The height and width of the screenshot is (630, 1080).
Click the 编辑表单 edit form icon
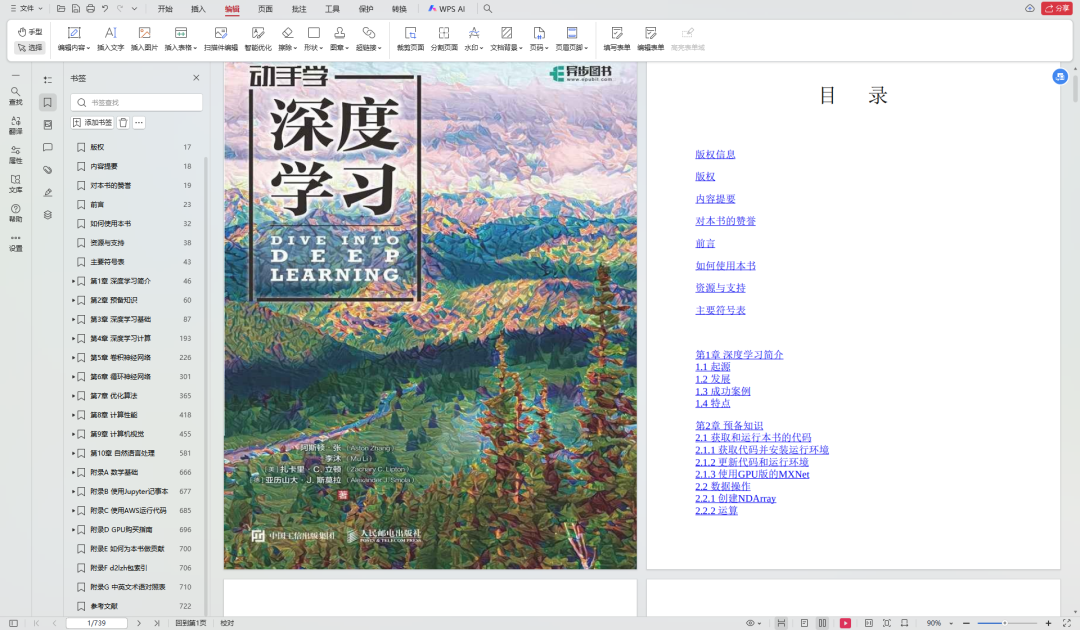click(650, 39)
